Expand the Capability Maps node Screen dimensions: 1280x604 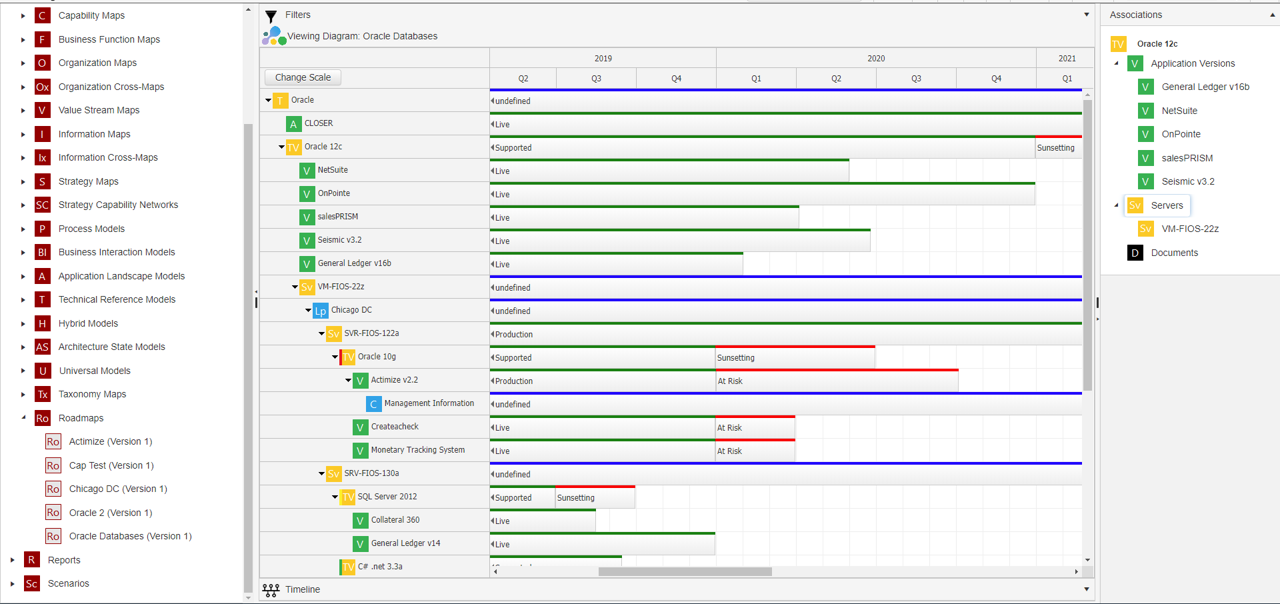point(24,16)
